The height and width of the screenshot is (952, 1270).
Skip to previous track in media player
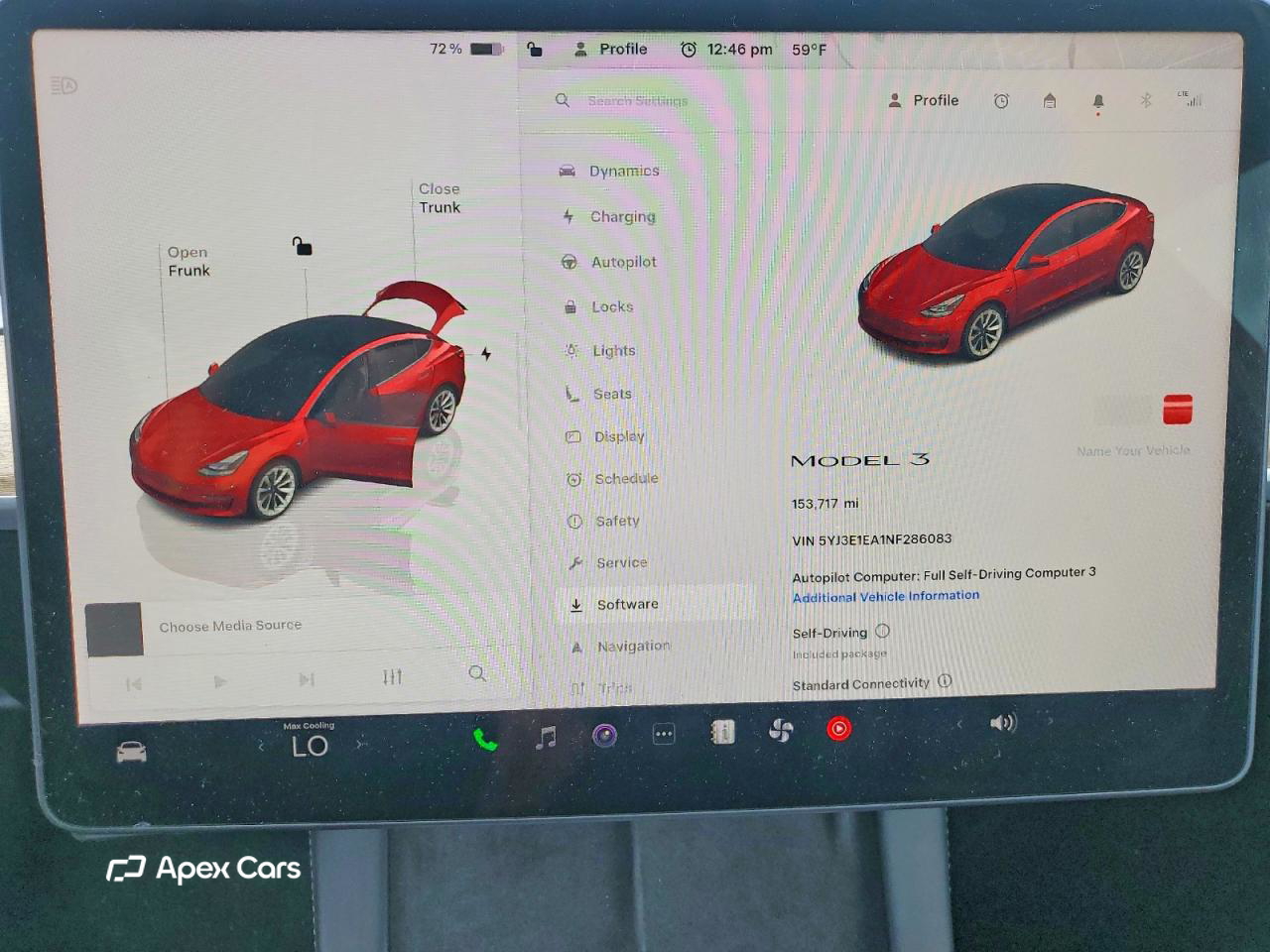pos(134,683)
